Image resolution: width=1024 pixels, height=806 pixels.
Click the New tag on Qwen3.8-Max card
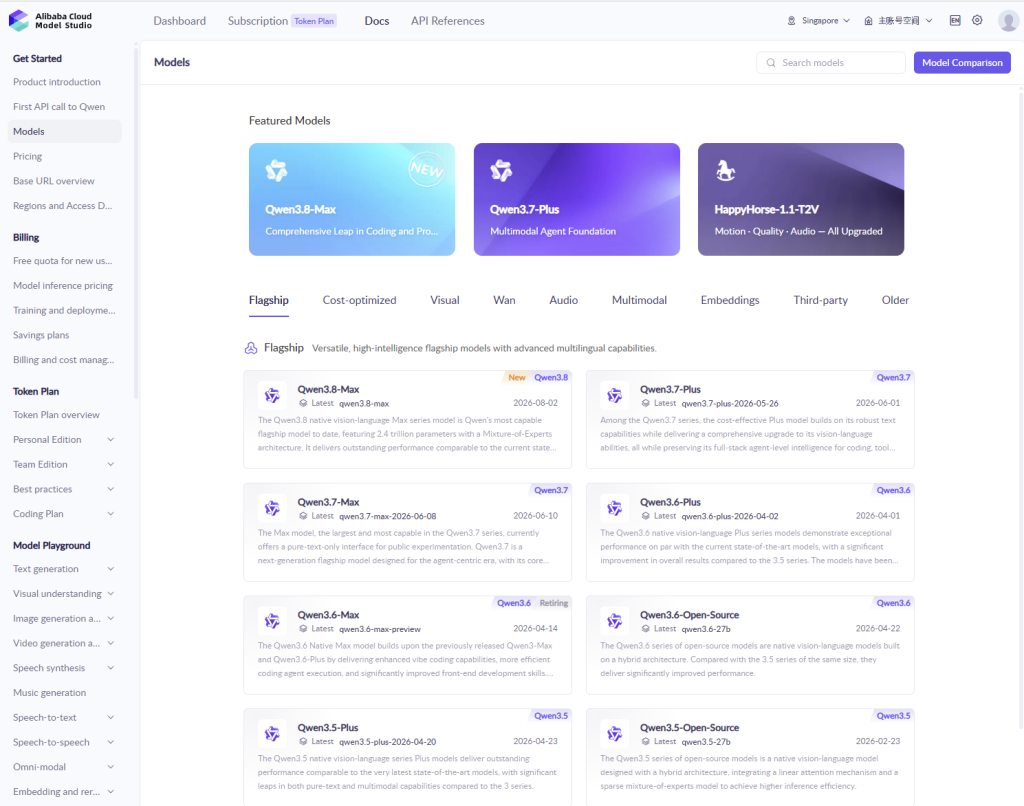point(517,378)
